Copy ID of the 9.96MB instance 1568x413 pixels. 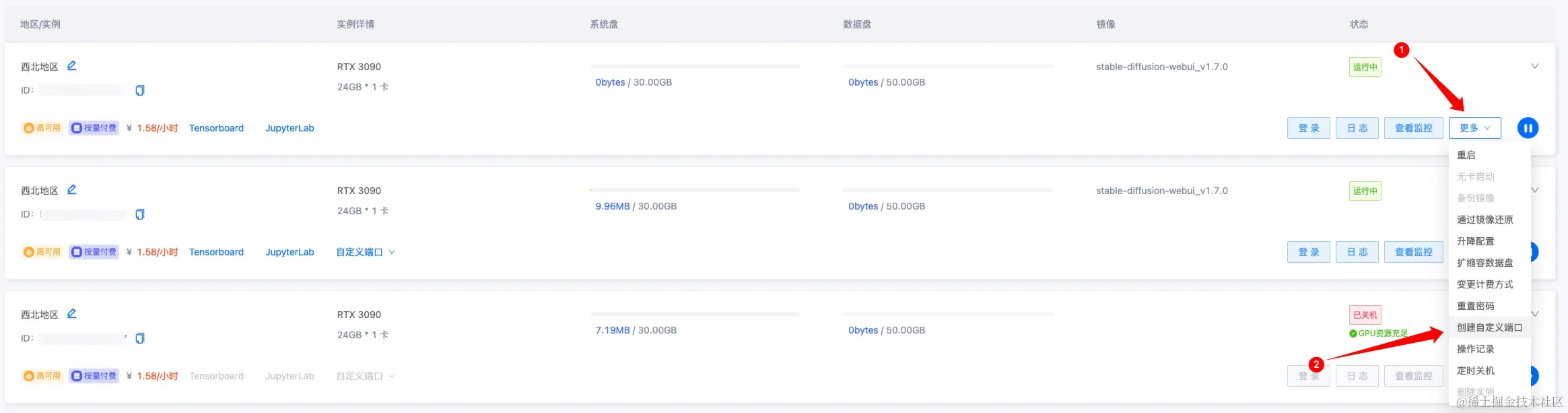point(140,214)
